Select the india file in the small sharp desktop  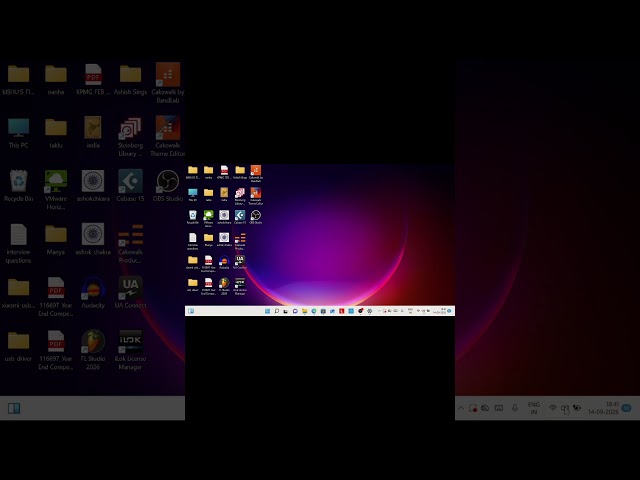tap(224, 195)
